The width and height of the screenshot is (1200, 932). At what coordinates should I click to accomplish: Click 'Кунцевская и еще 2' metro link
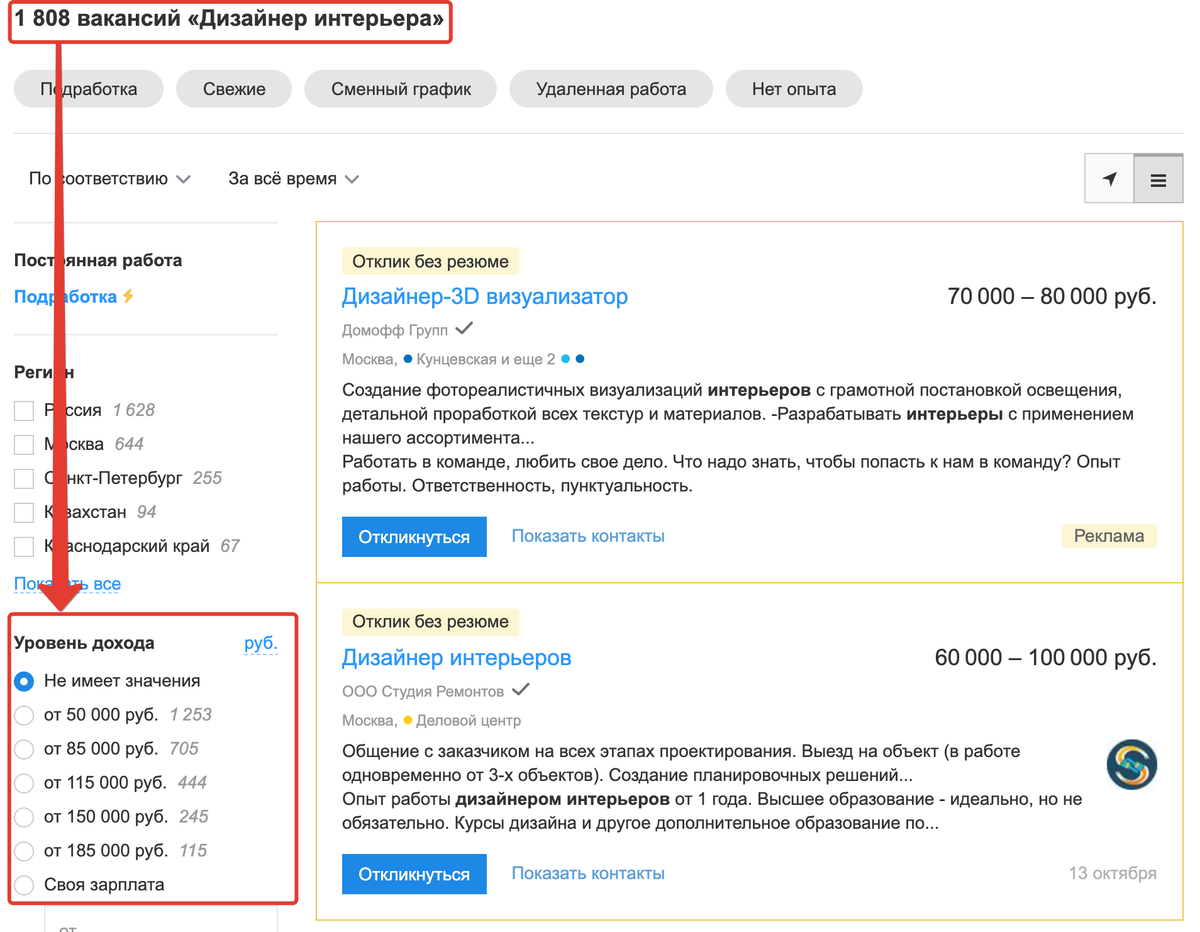point(486,359)
